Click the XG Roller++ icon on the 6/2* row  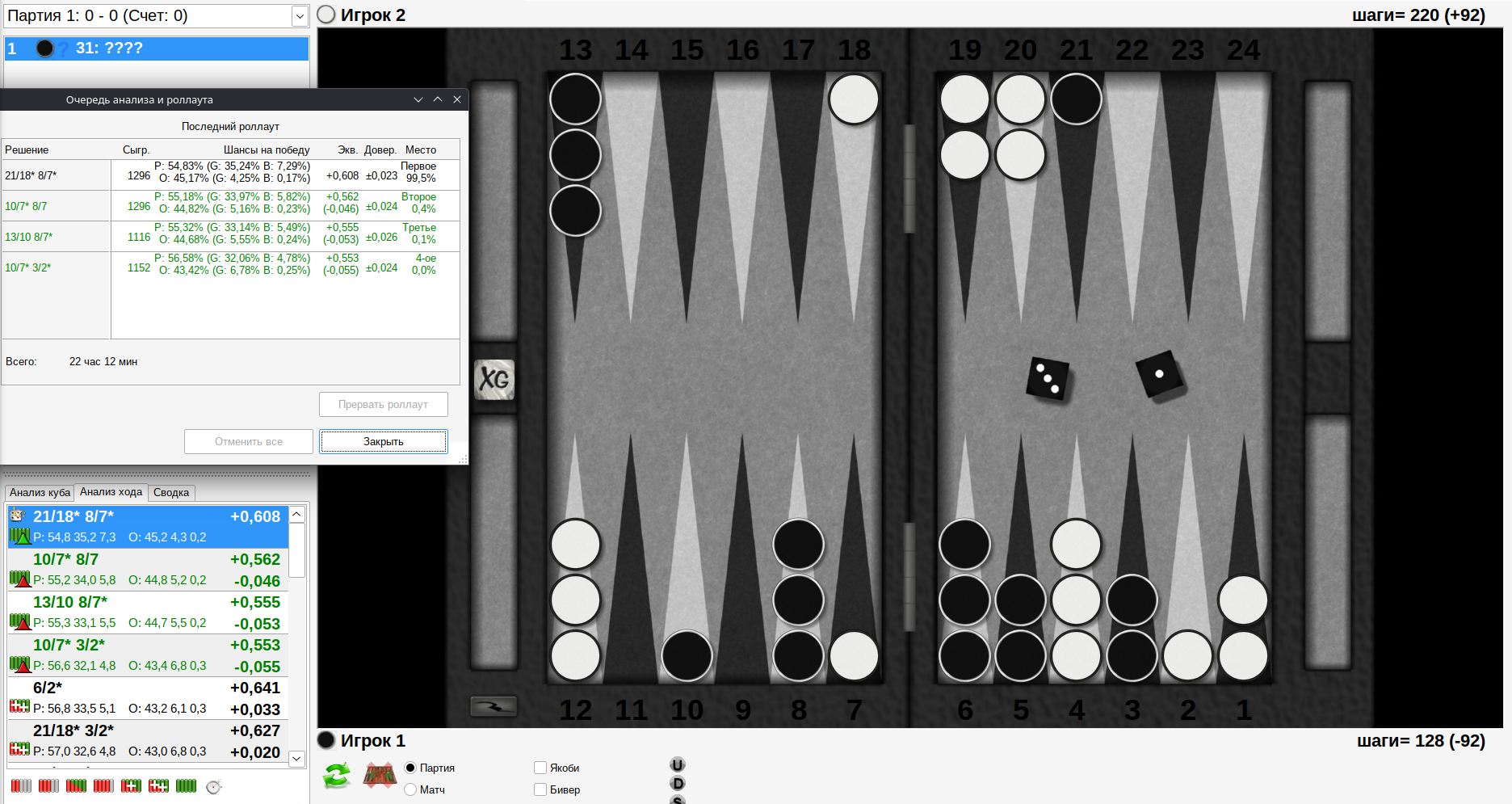click(19, 706)
